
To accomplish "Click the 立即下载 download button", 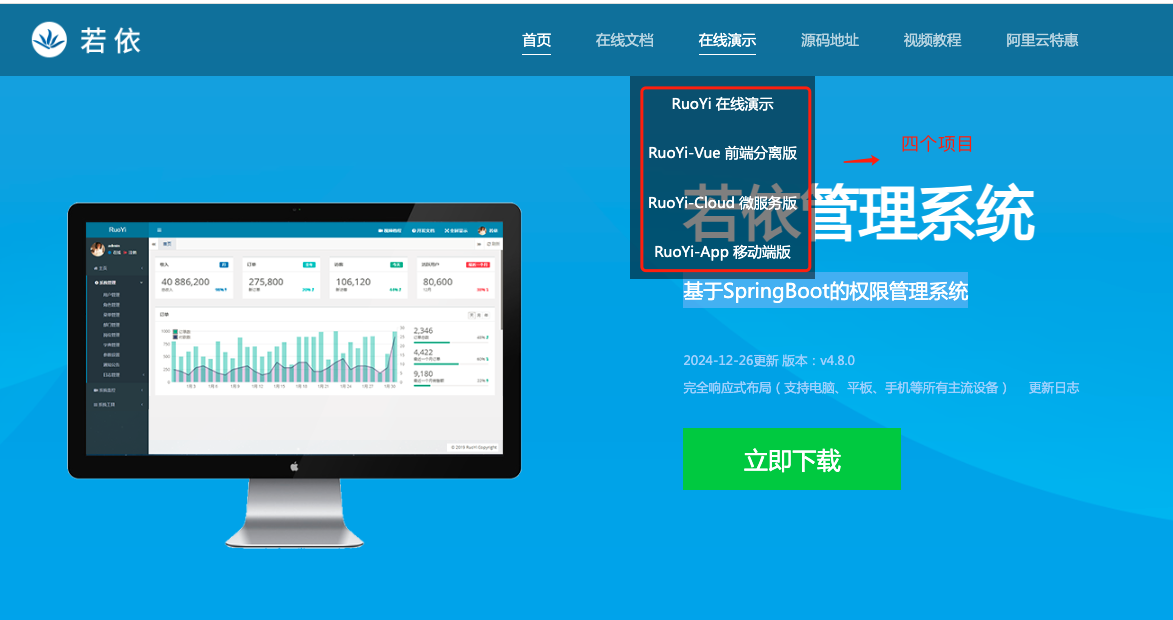I will (x=791, y=459).
